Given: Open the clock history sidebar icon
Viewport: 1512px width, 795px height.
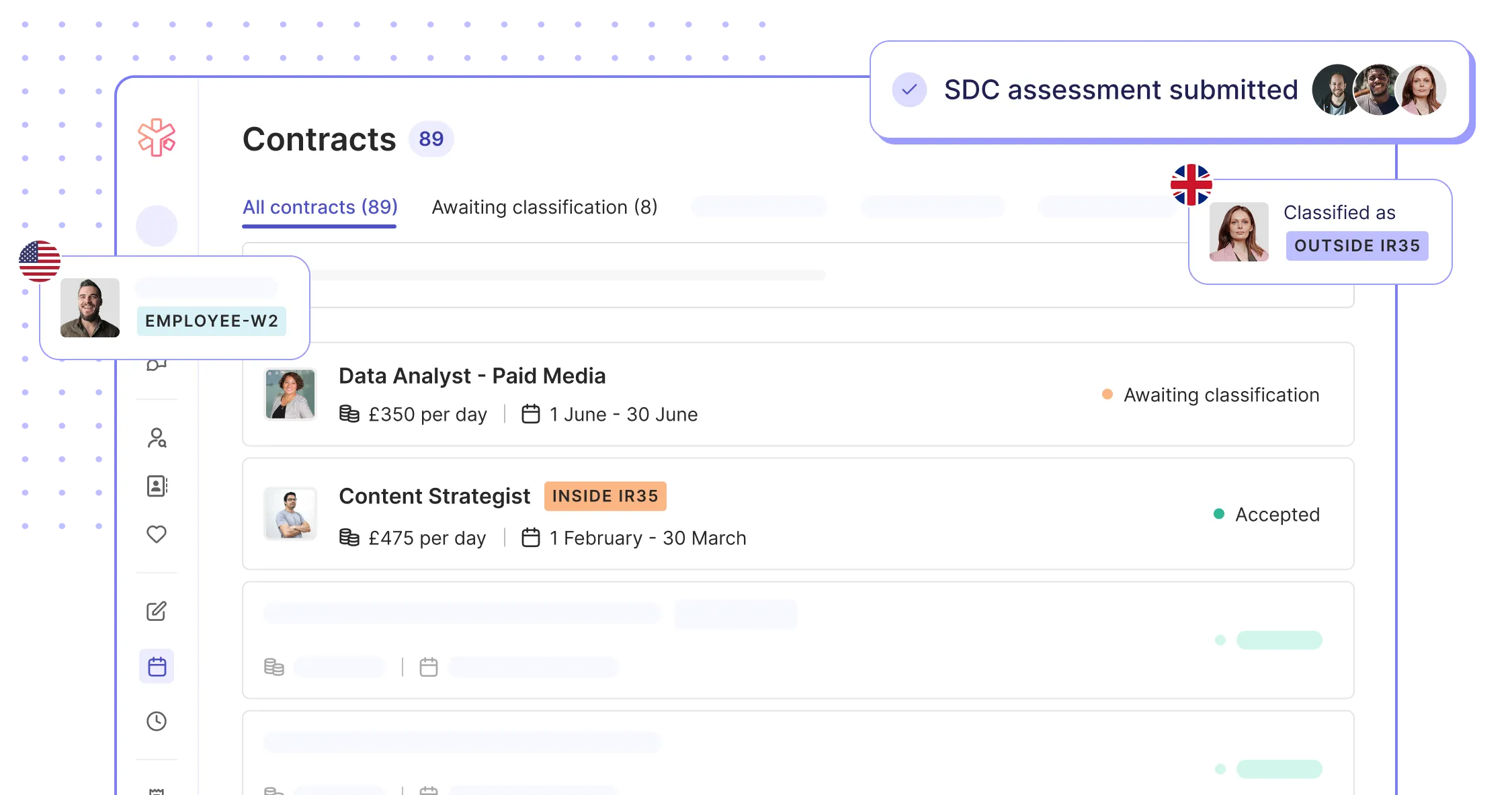Looking at the screenshot, I should point(157,721).
